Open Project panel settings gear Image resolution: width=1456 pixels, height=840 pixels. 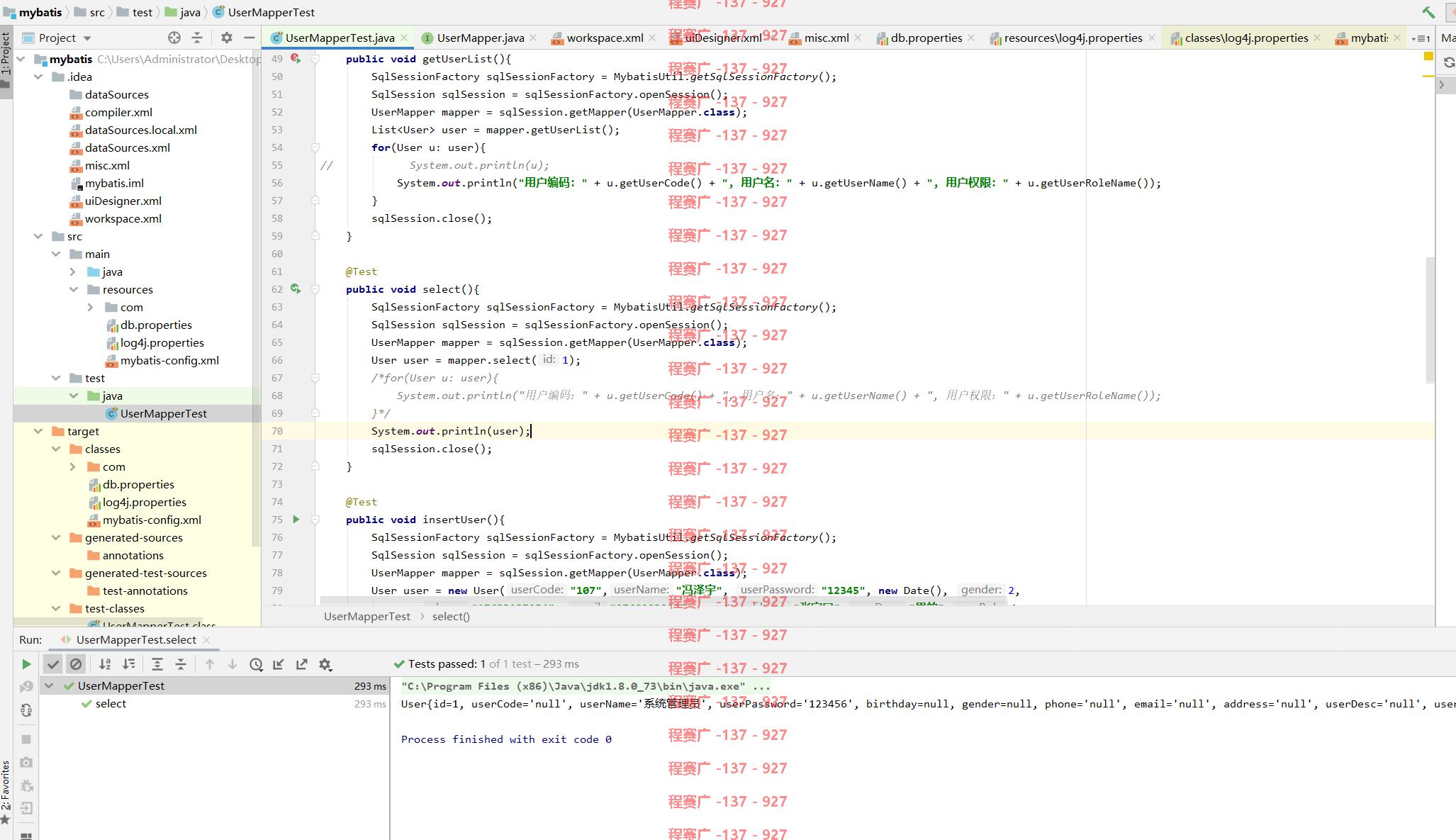[227, 38]
